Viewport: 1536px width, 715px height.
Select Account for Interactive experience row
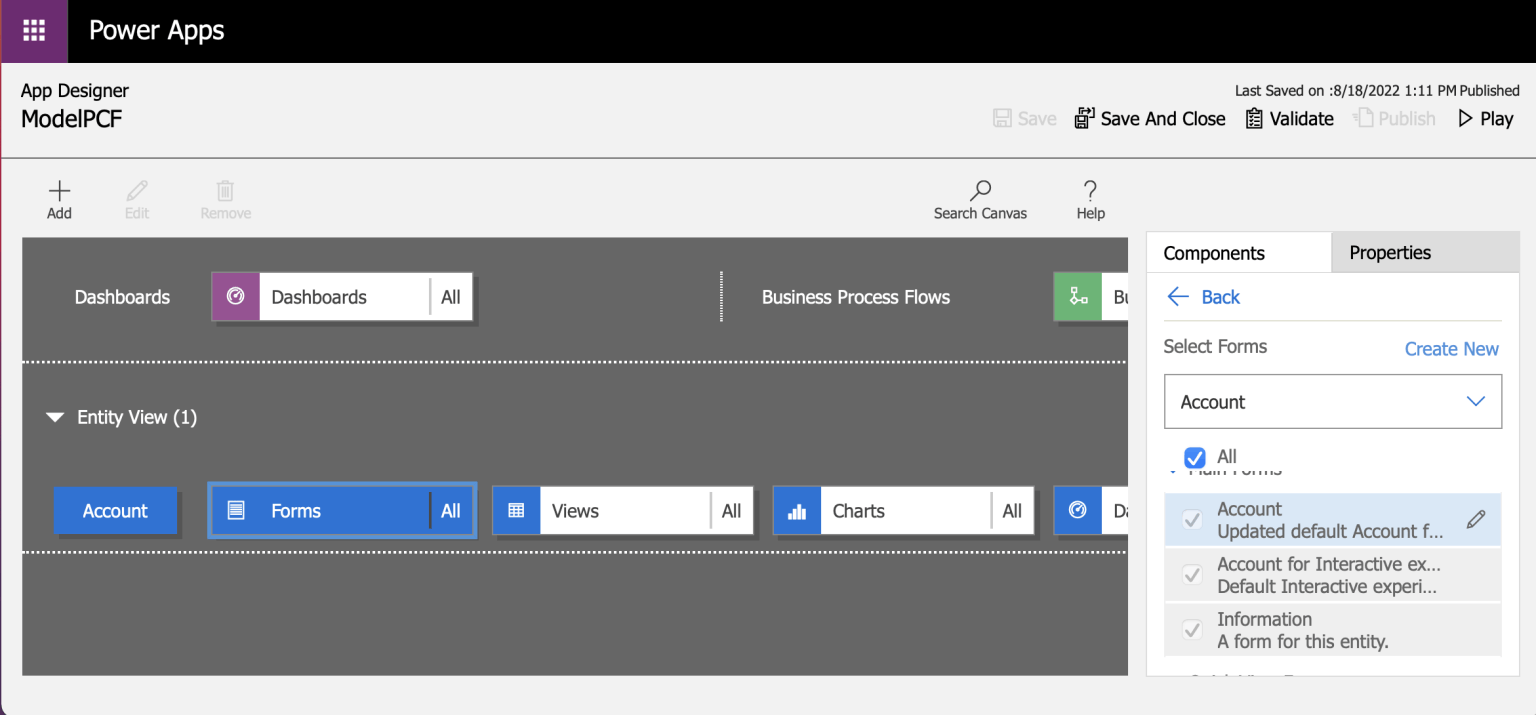coord(1333,575)
